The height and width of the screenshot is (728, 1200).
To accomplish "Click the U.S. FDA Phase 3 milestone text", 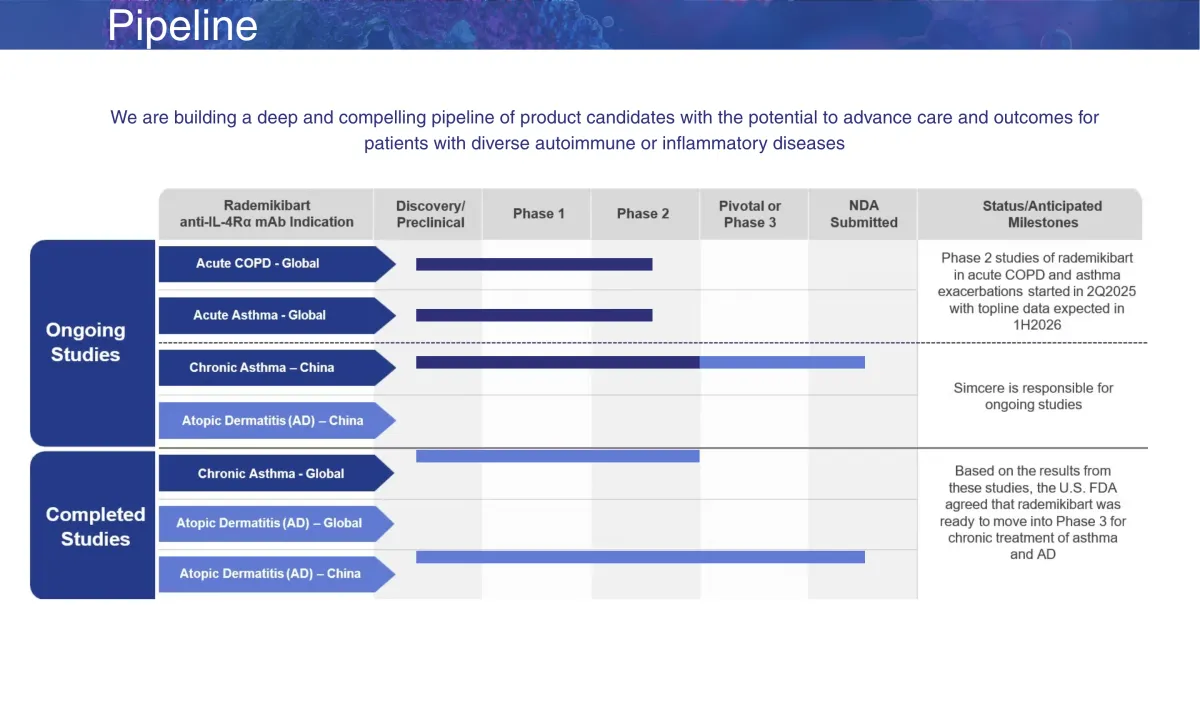I will point(1033,512).
